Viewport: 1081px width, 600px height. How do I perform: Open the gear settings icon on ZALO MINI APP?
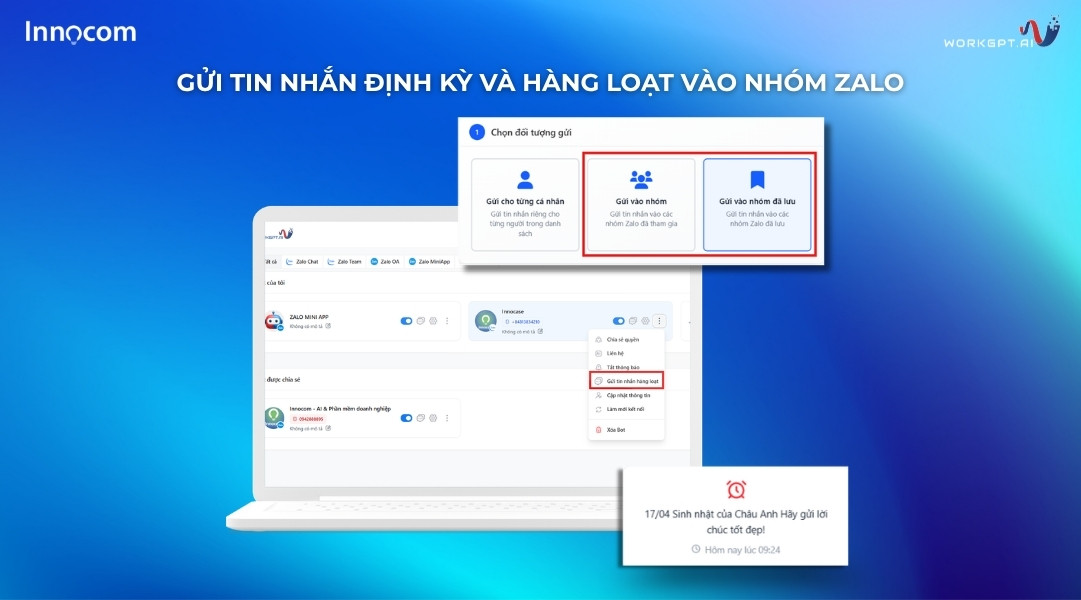433,321
